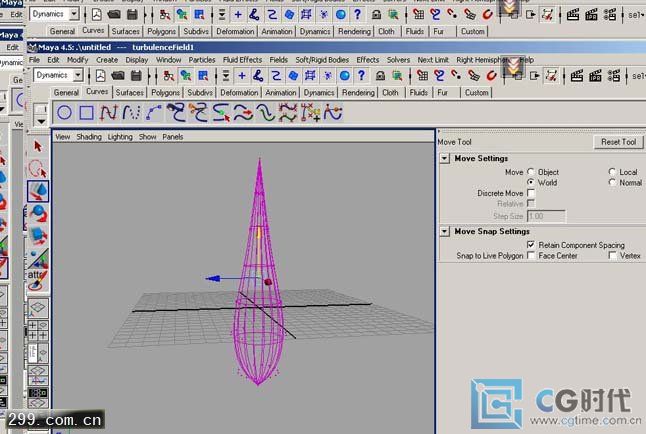
Task: Click Save Scene disk icon in front window
Action: coord(136,76)
